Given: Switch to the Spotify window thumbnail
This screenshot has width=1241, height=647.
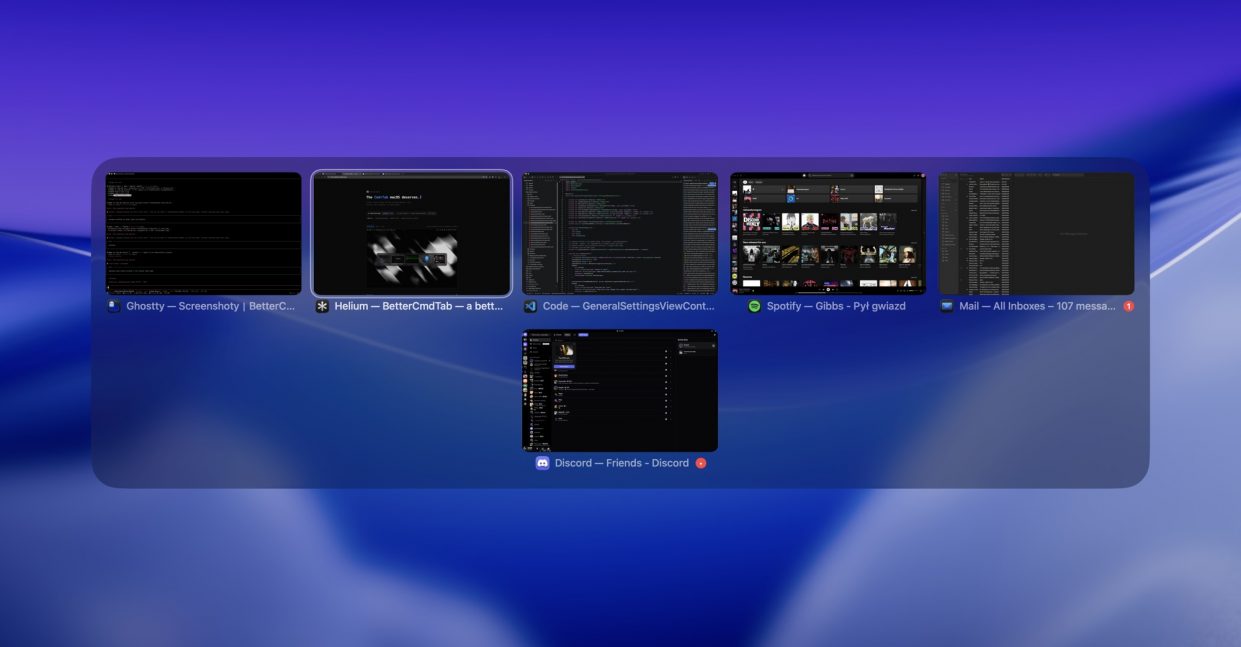Looking at the screenshot, I should pos(828,234).
